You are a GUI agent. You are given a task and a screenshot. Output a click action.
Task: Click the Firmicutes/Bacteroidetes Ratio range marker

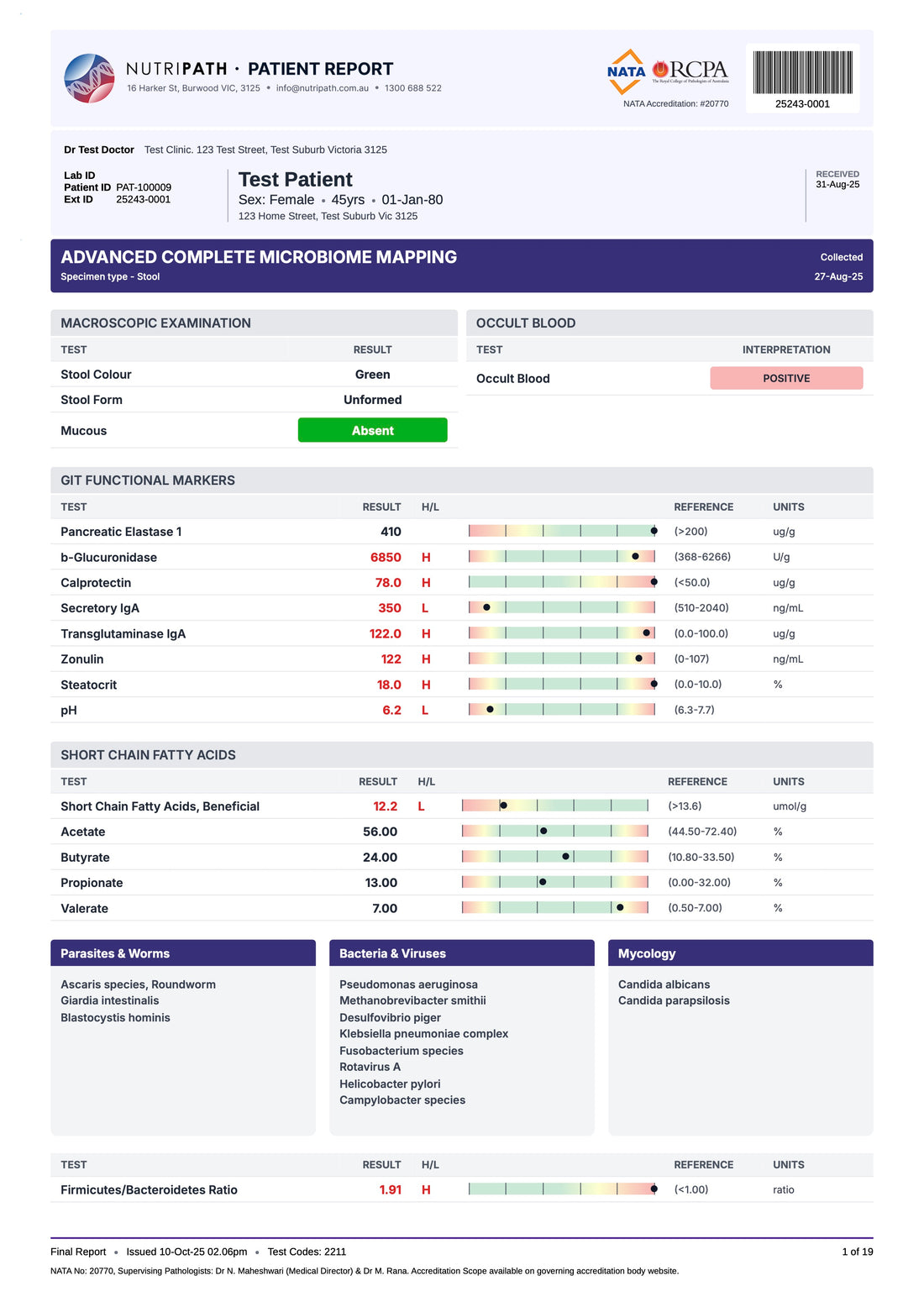[x=654, y=1189]
